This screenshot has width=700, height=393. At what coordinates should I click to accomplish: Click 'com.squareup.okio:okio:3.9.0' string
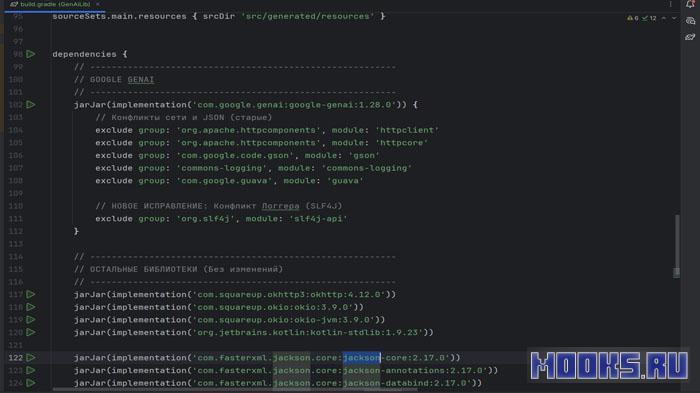(x=273, y=307)
